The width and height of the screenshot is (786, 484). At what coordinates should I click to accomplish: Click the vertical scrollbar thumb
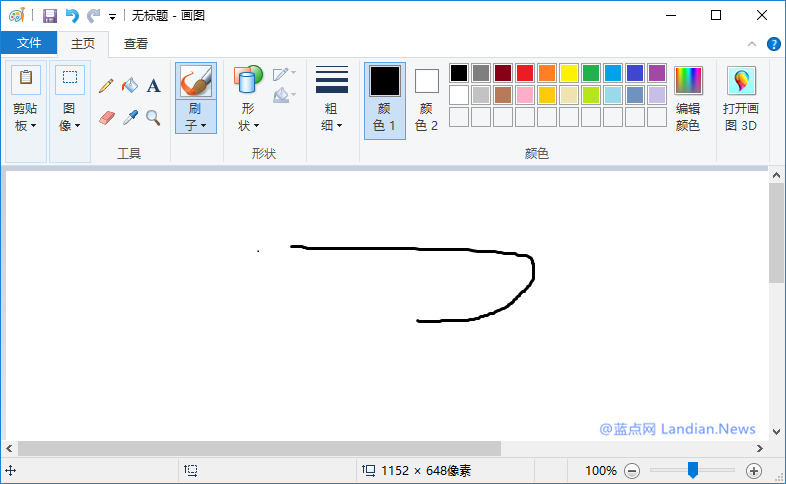776,233
